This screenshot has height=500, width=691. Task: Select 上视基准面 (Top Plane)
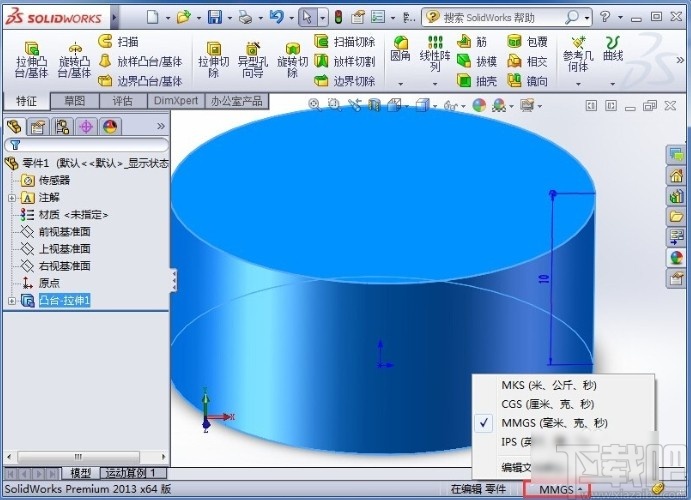65,249
